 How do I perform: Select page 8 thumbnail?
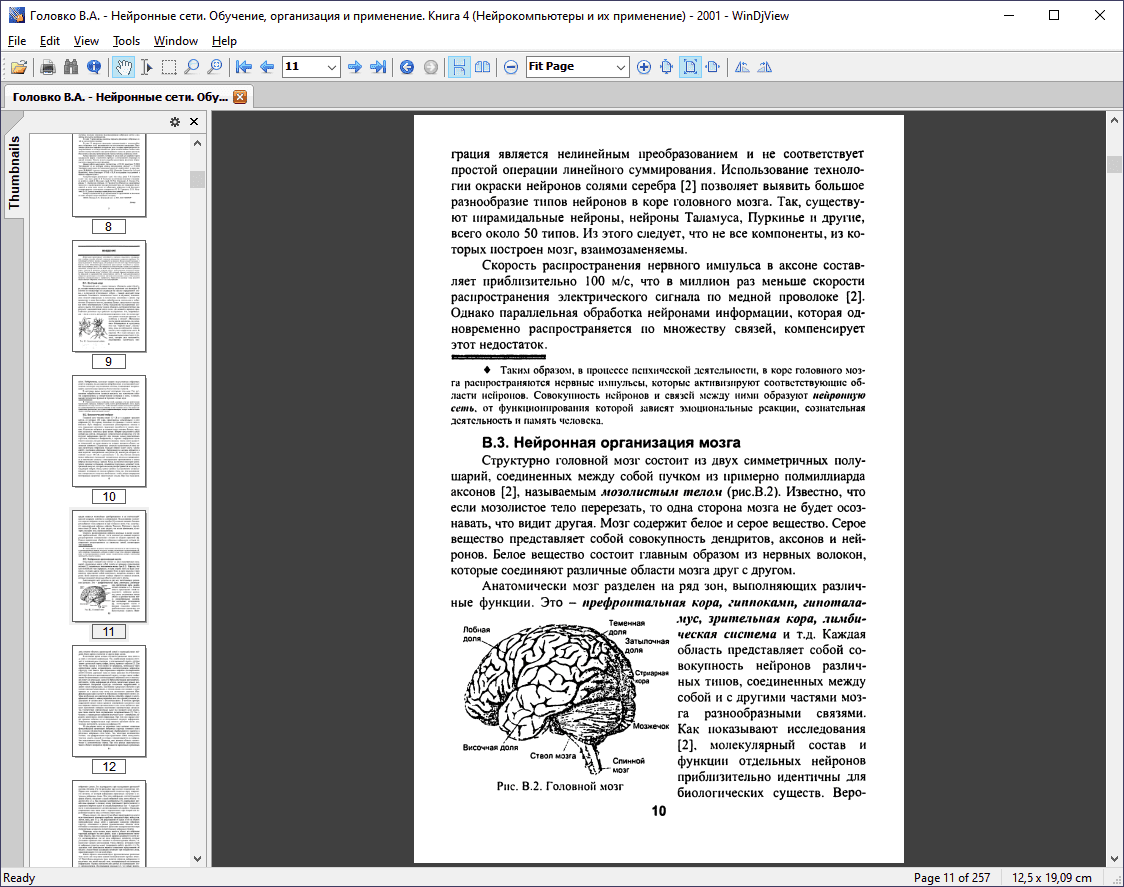[x=109, y=175]
